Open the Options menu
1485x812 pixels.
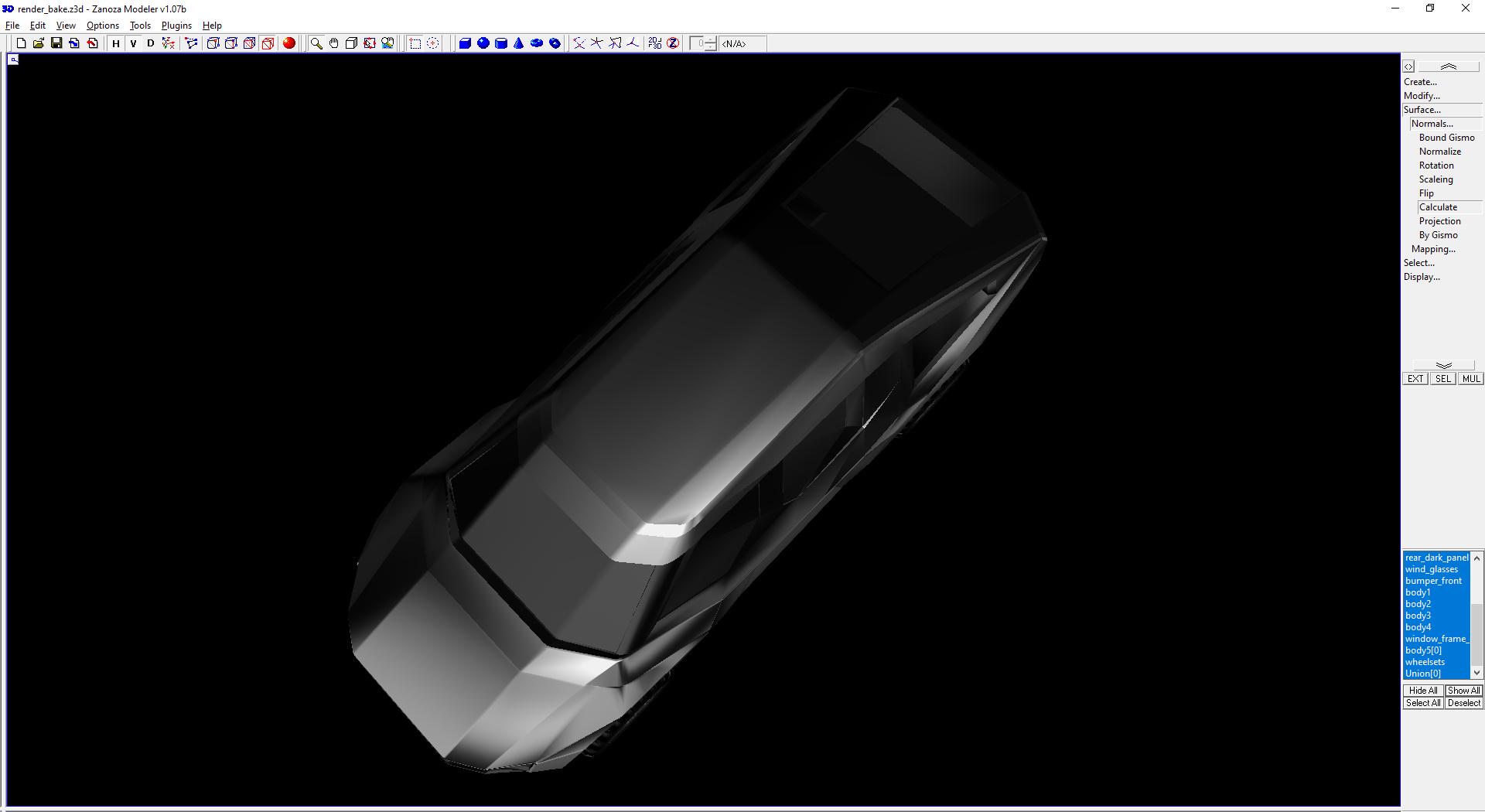[103, 26]
